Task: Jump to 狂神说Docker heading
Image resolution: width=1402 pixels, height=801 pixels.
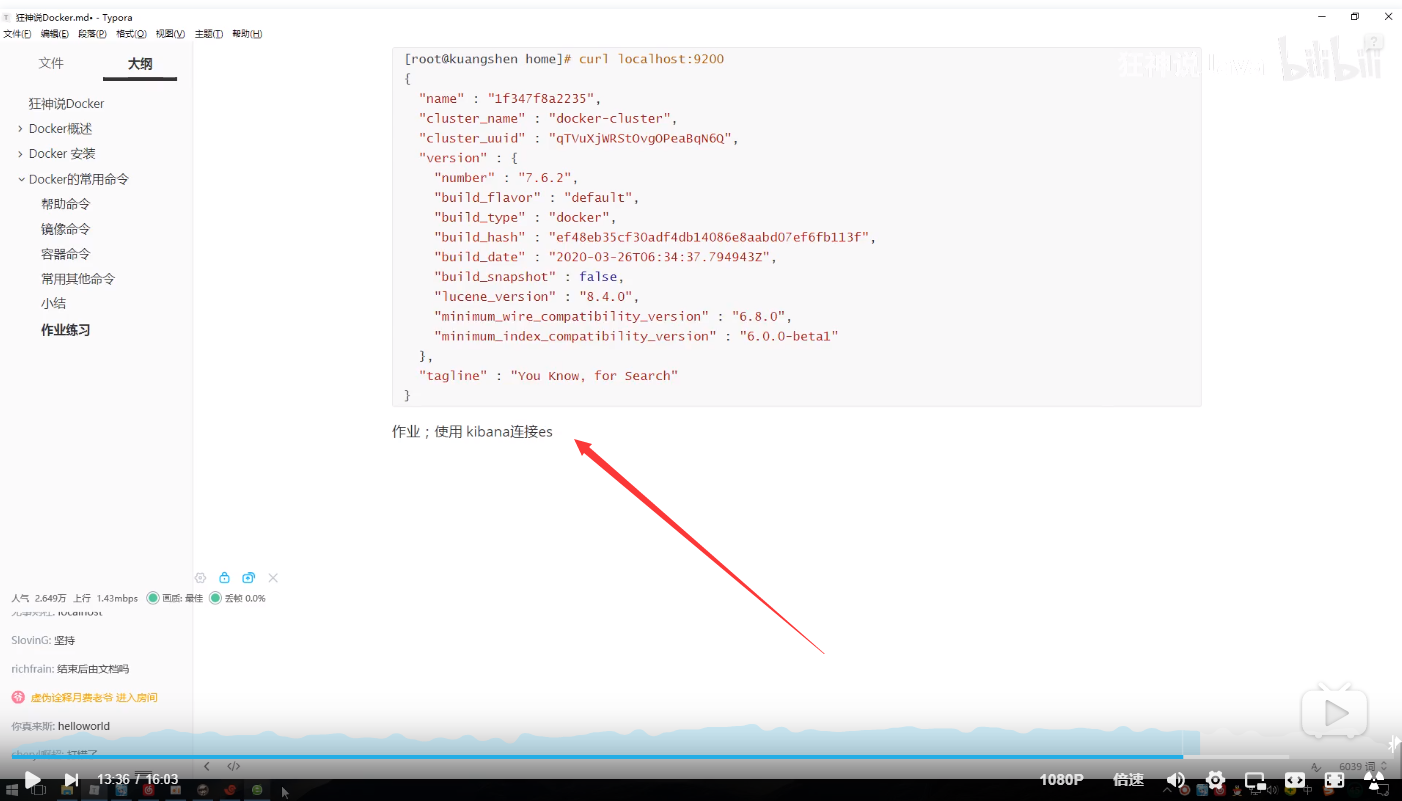Action: tap(67, 104)
